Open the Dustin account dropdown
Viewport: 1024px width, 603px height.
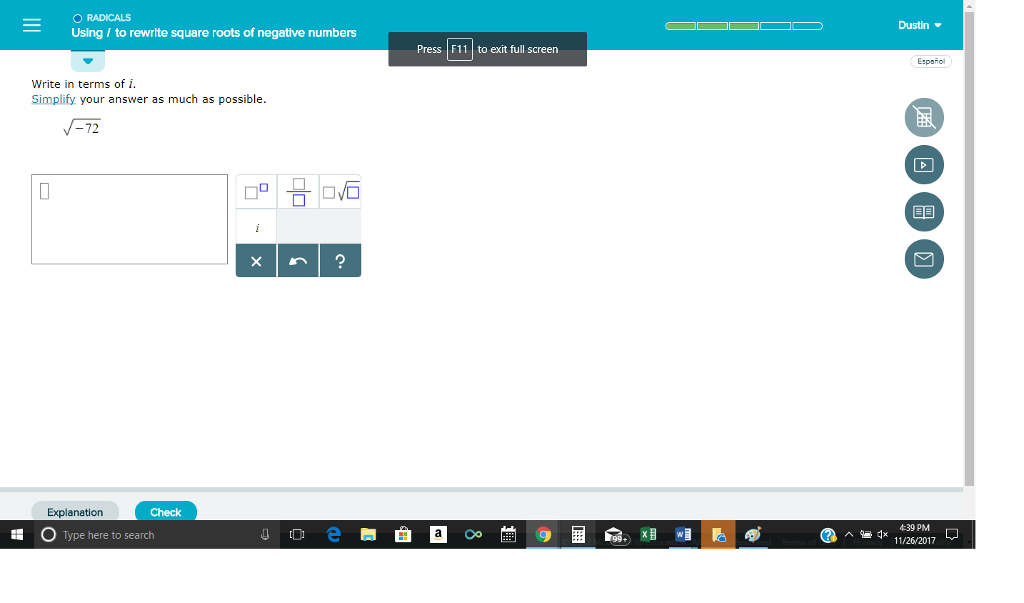point(918,25)
